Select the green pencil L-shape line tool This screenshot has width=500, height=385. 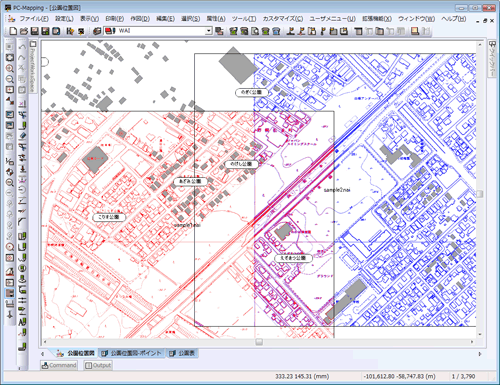coord(22,125)
